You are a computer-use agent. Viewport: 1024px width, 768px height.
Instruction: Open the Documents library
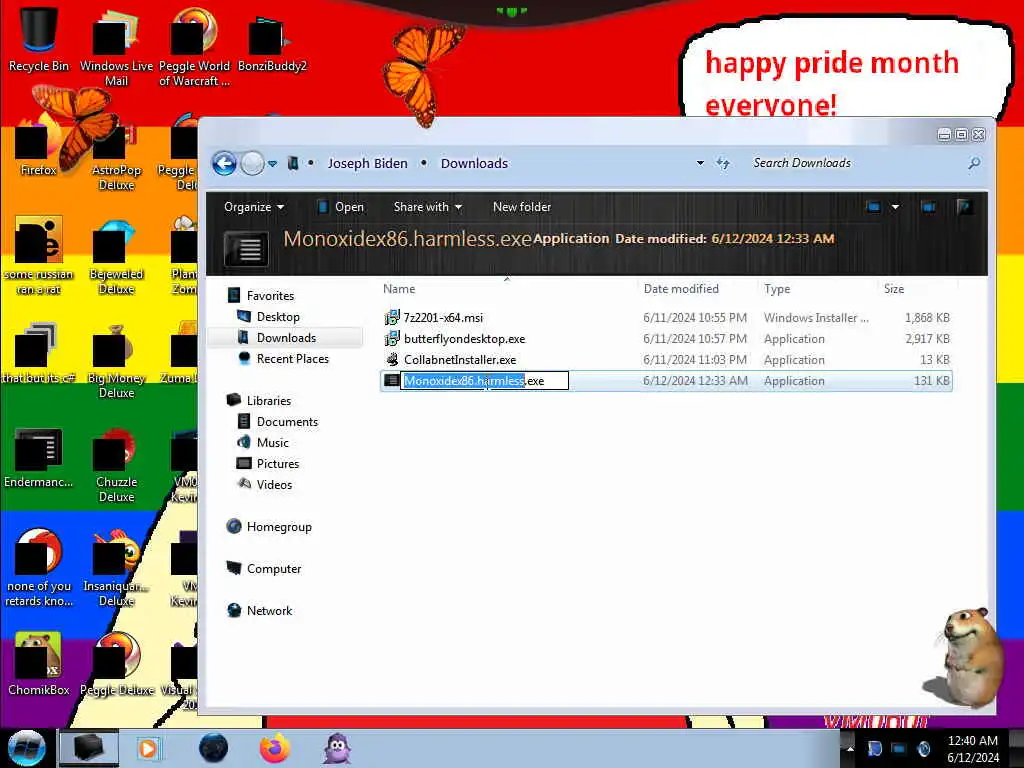pos(278,422)
